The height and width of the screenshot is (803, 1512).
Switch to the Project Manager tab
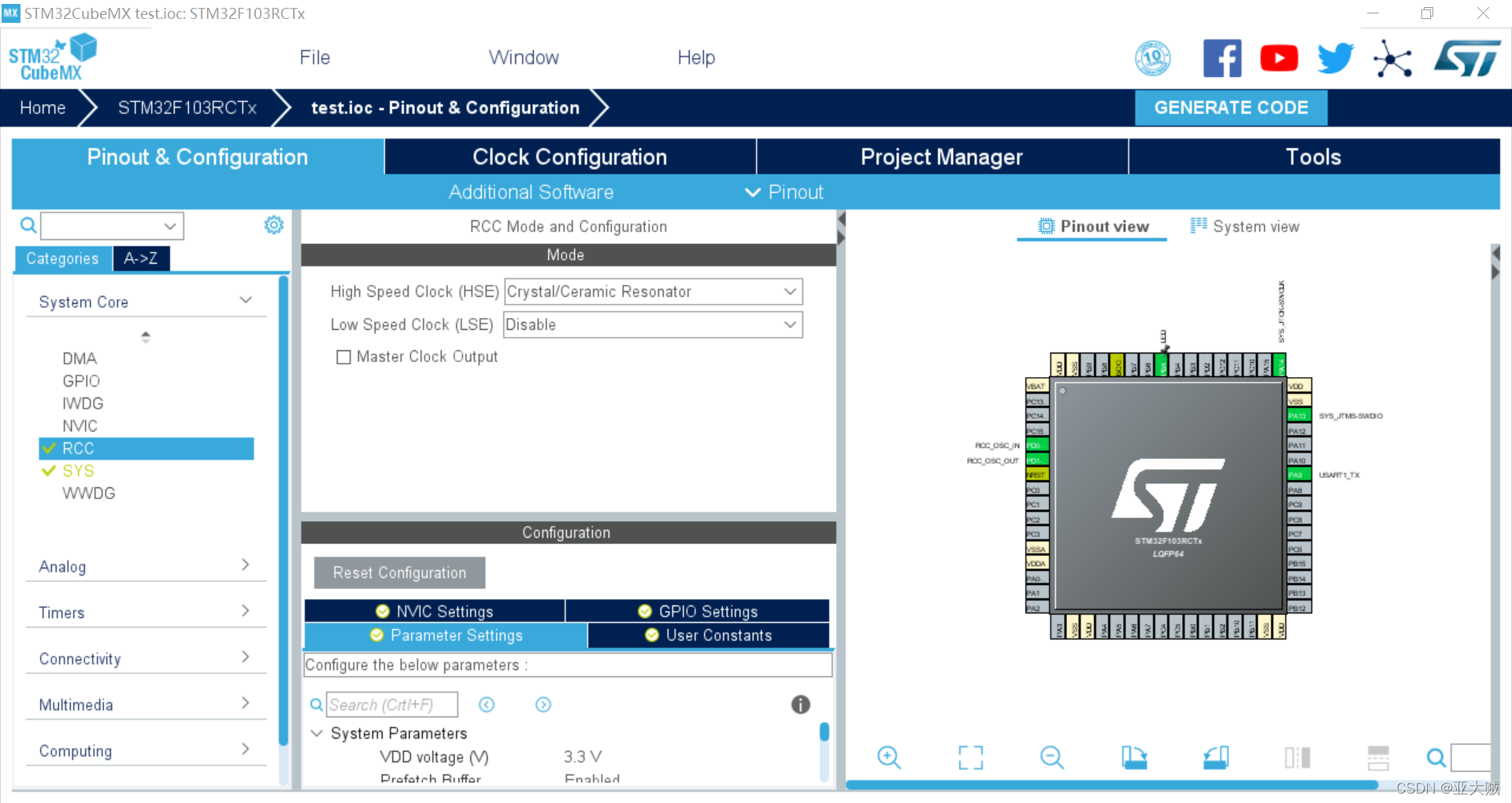[942, 157]
